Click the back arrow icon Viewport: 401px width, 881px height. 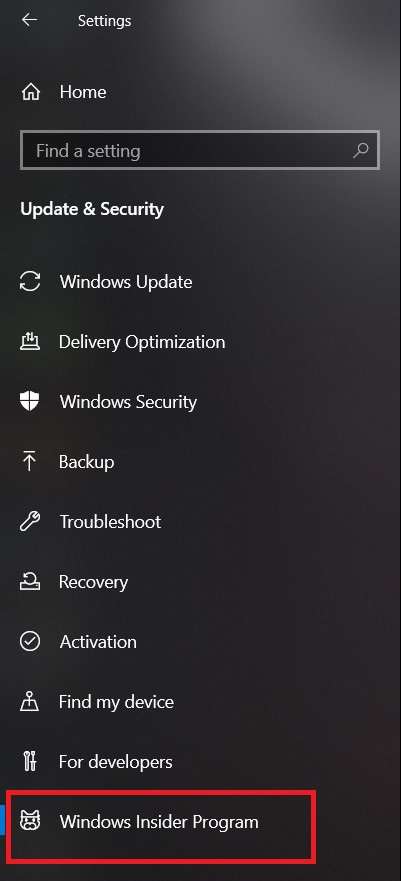[x=29, y=20]
